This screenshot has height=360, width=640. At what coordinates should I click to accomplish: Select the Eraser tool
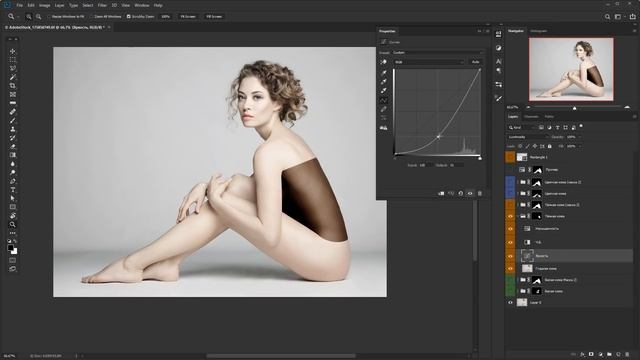tap(13, 146)
